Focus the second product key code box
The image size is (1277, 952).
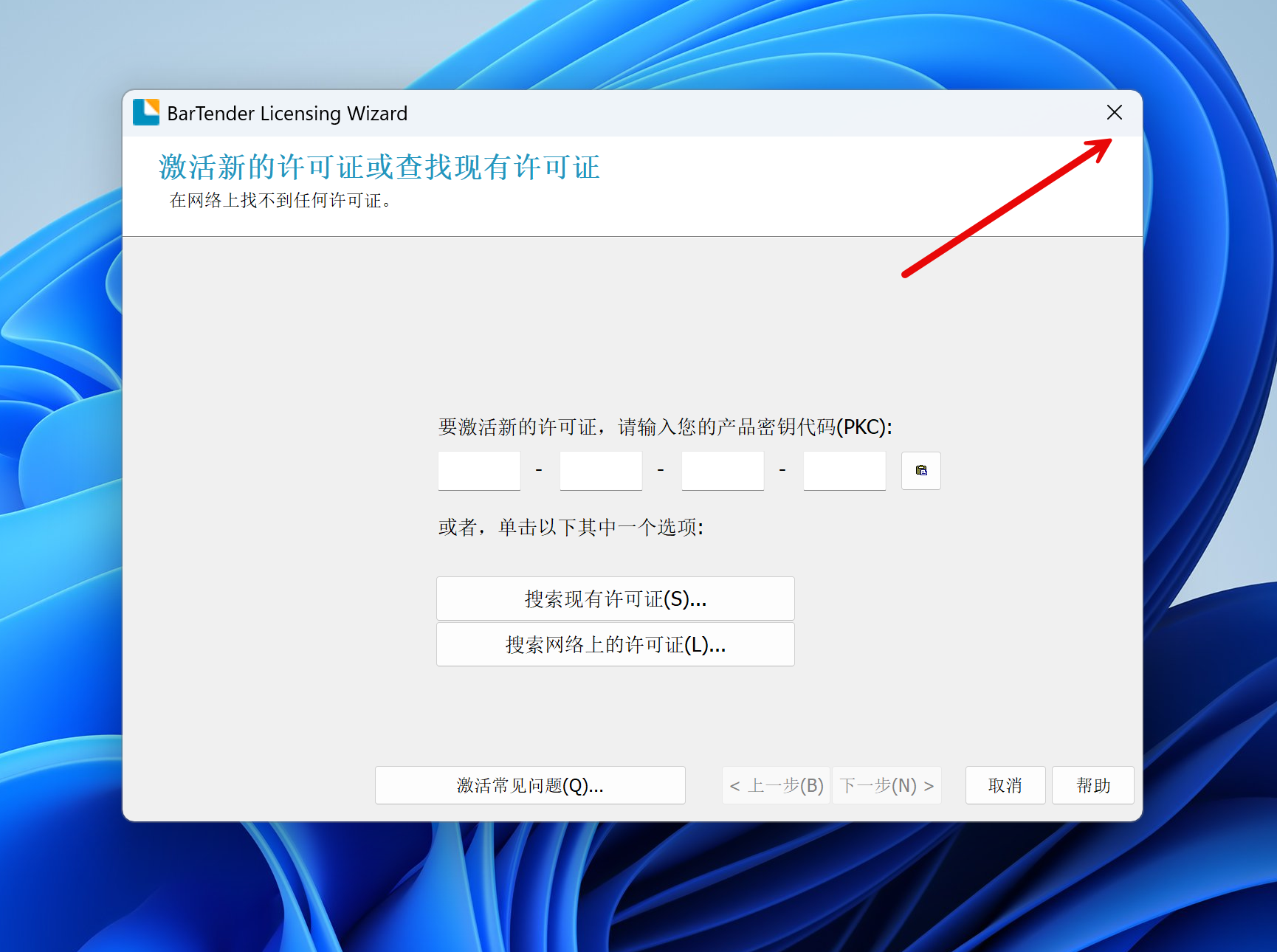(601, 471)
